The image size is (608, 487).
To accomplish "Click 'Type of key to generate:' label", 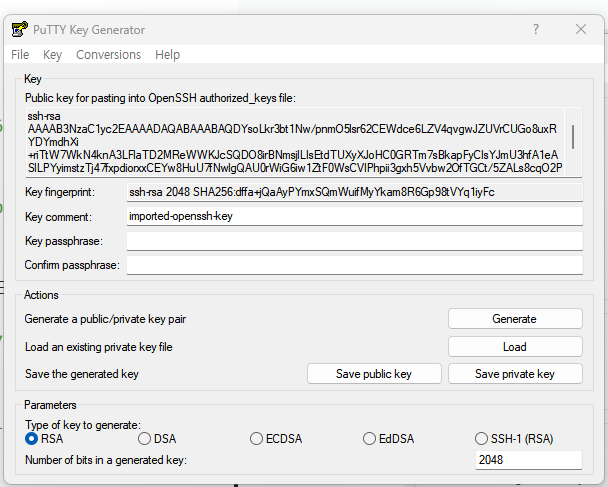I will coord(83,425).
